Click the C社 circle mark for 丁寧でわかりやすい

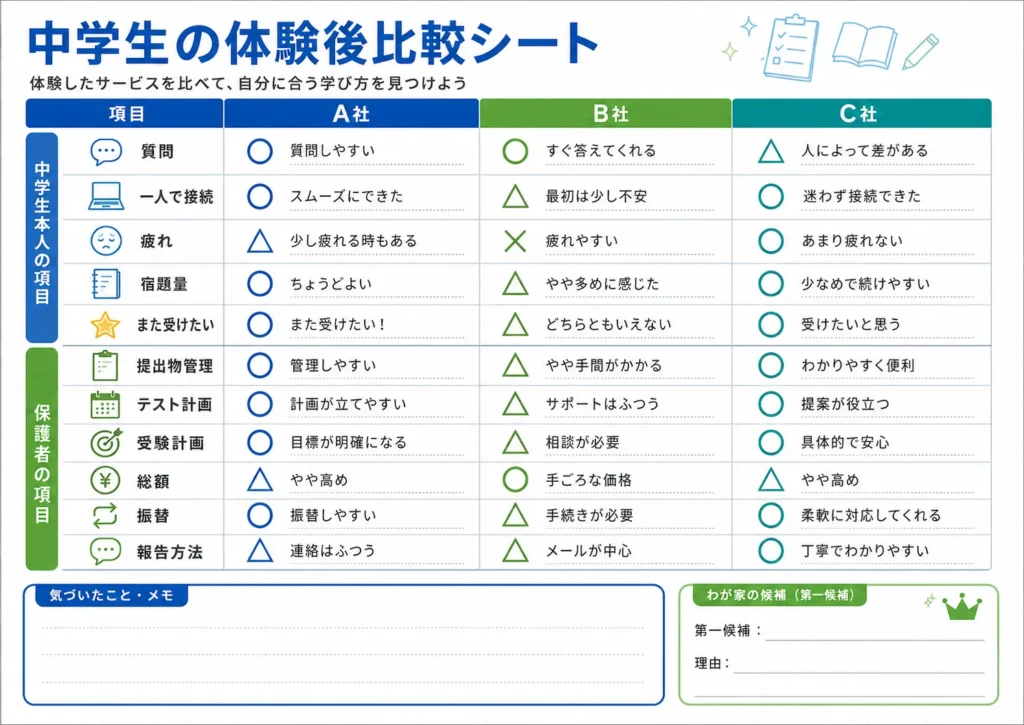(x=771, y=551)
